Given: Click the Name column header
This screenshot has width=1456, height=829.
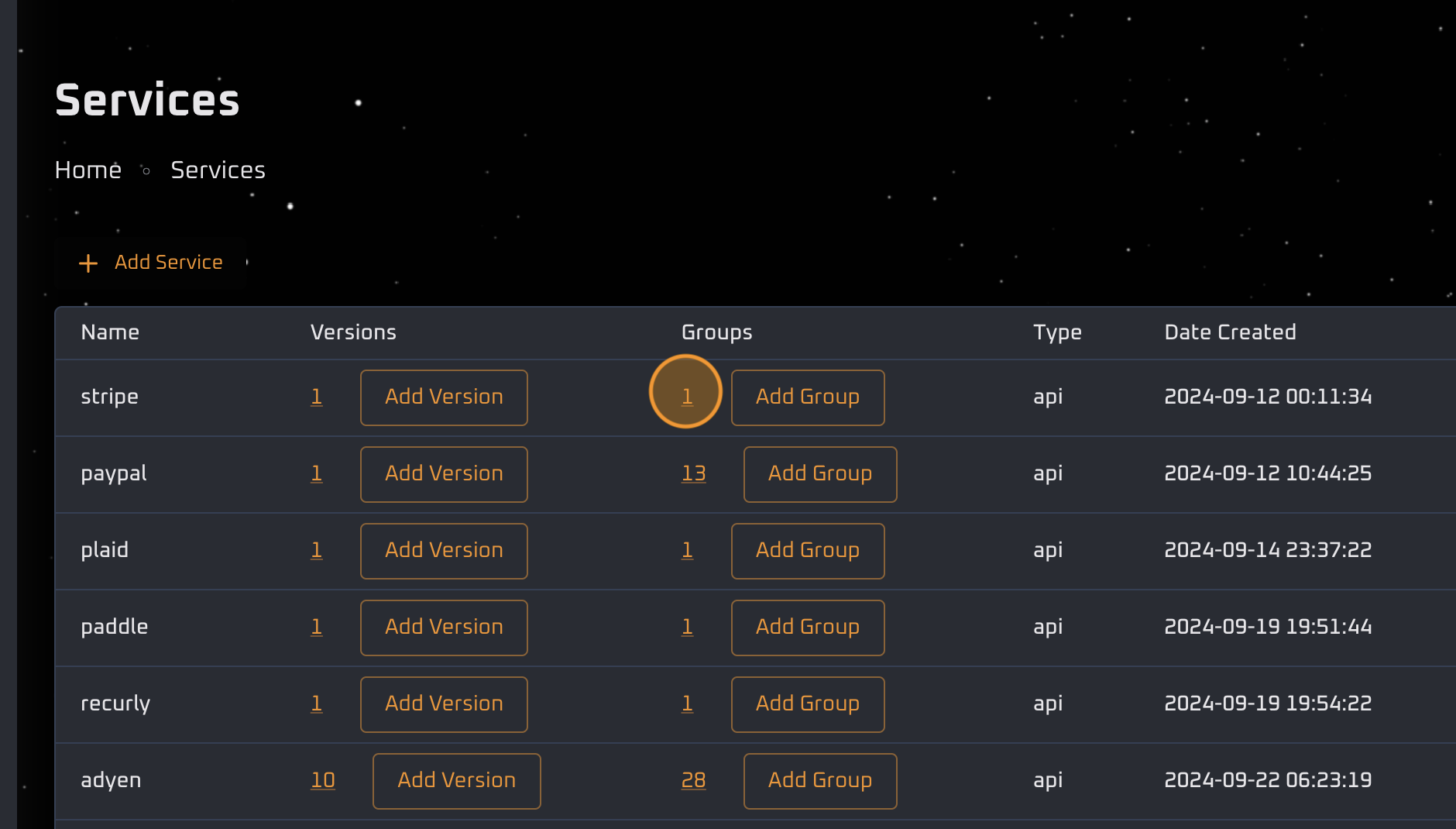Looking at the screenshot, I should pos(110,332).
